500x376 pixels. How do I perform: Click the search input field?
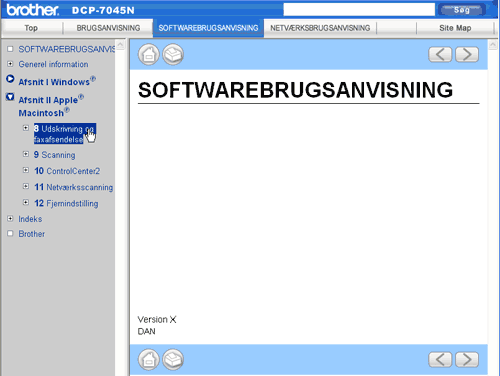pos(359,10)
